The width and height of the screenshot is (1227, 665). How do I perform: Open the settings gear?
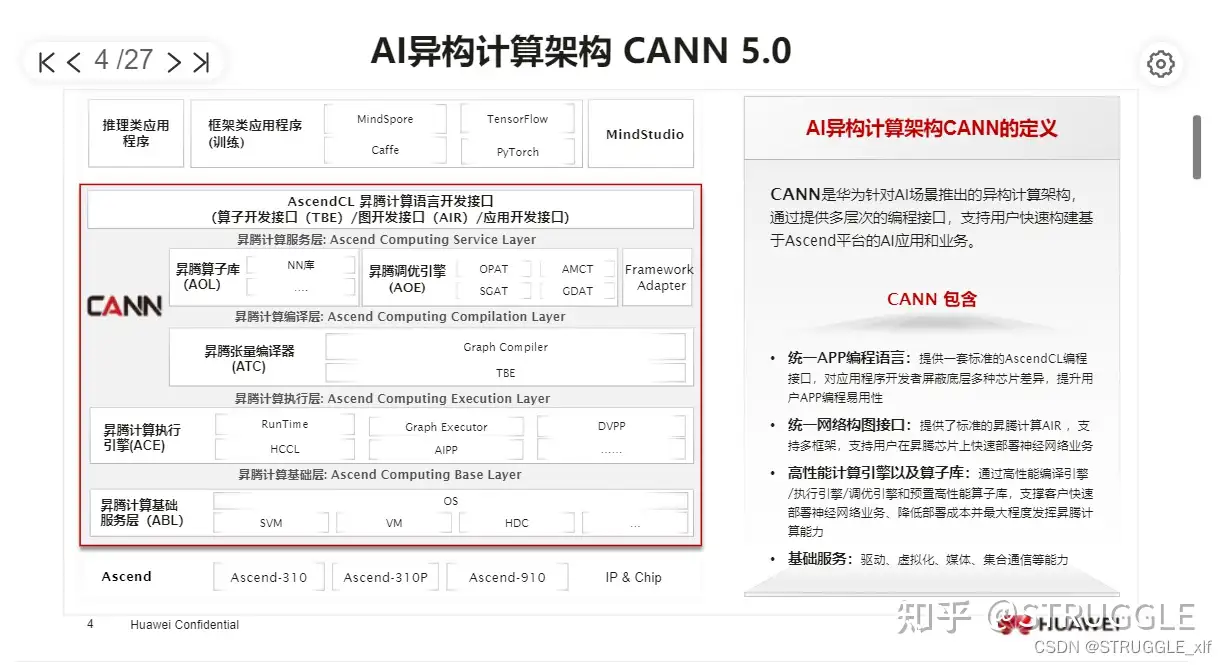click(1160, 64)
